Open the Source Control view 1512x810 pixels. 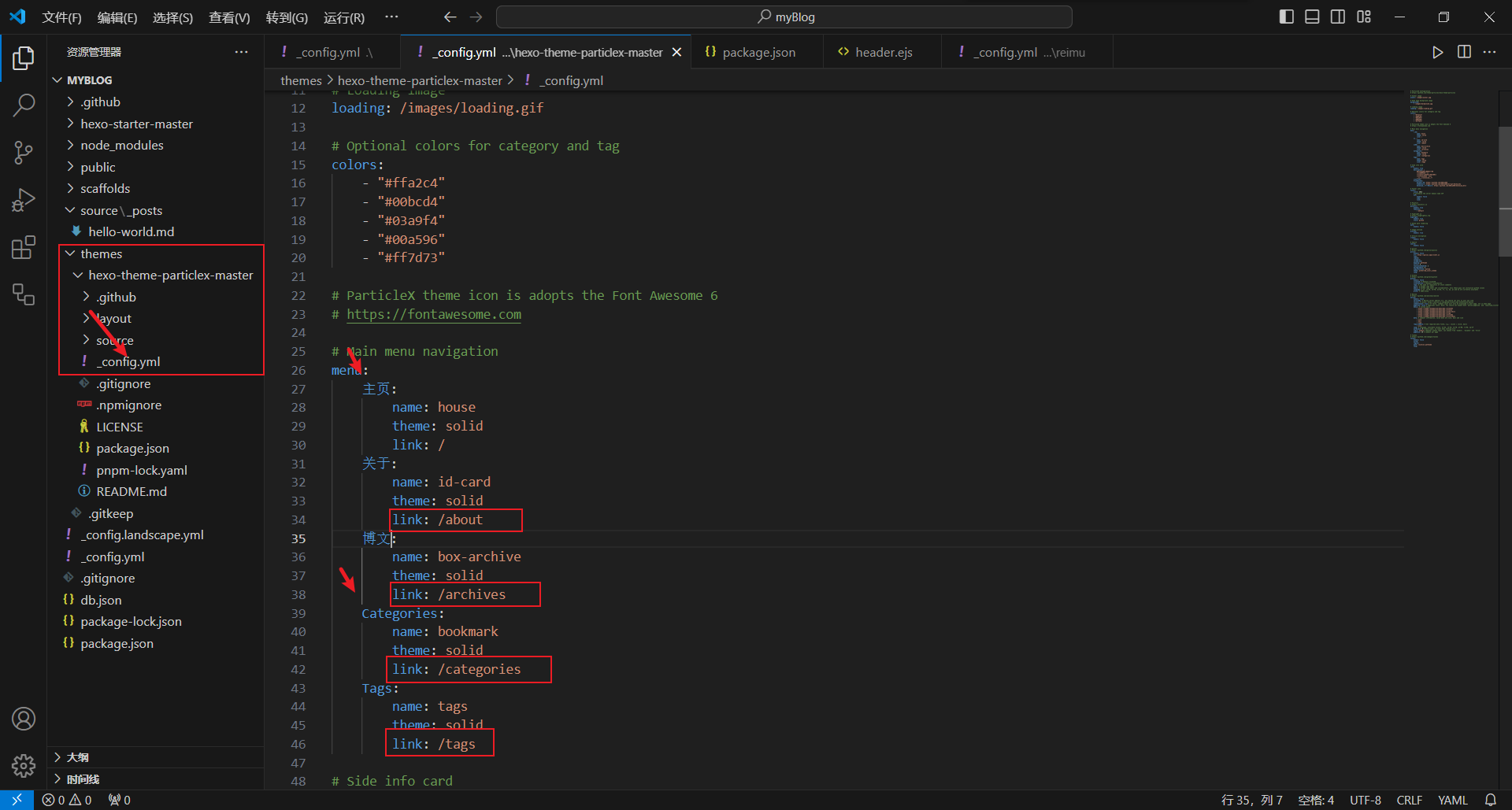24,153
